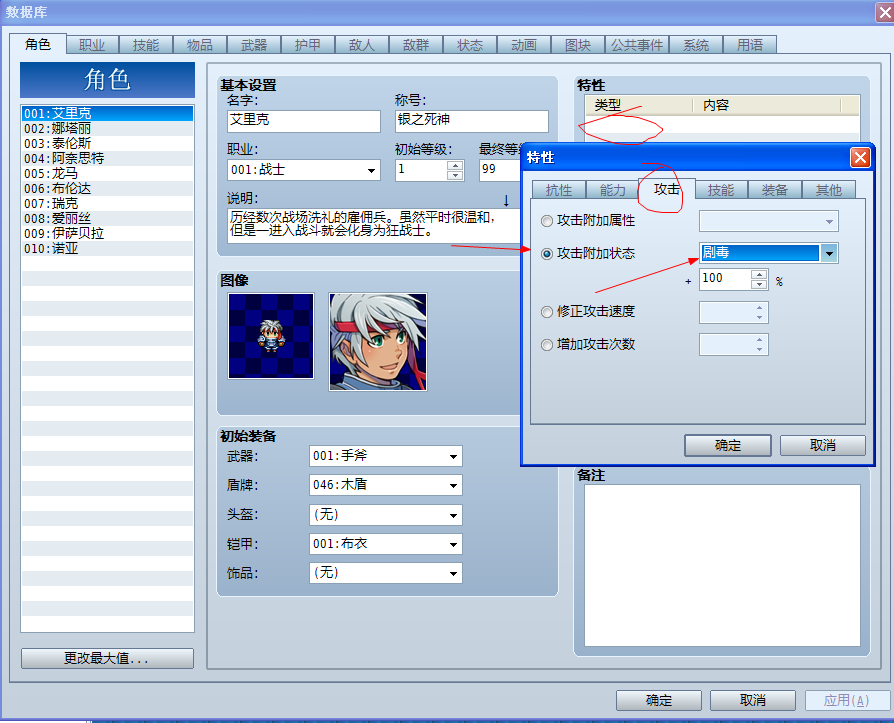The width and height of the screenshot is (894, 723).
Task: Select actor 005:龙马 in the list
Action: click(107, 173)
